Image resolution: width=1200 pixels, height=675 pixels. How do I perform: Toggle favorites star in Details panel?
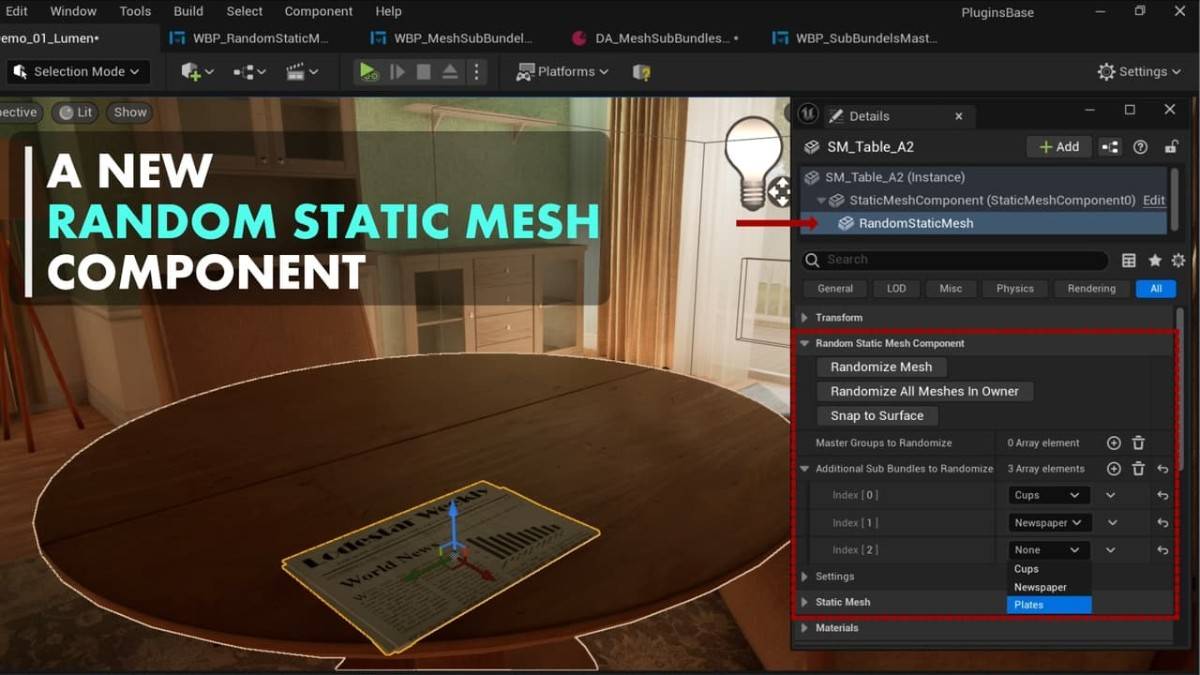click(1155, 260)
